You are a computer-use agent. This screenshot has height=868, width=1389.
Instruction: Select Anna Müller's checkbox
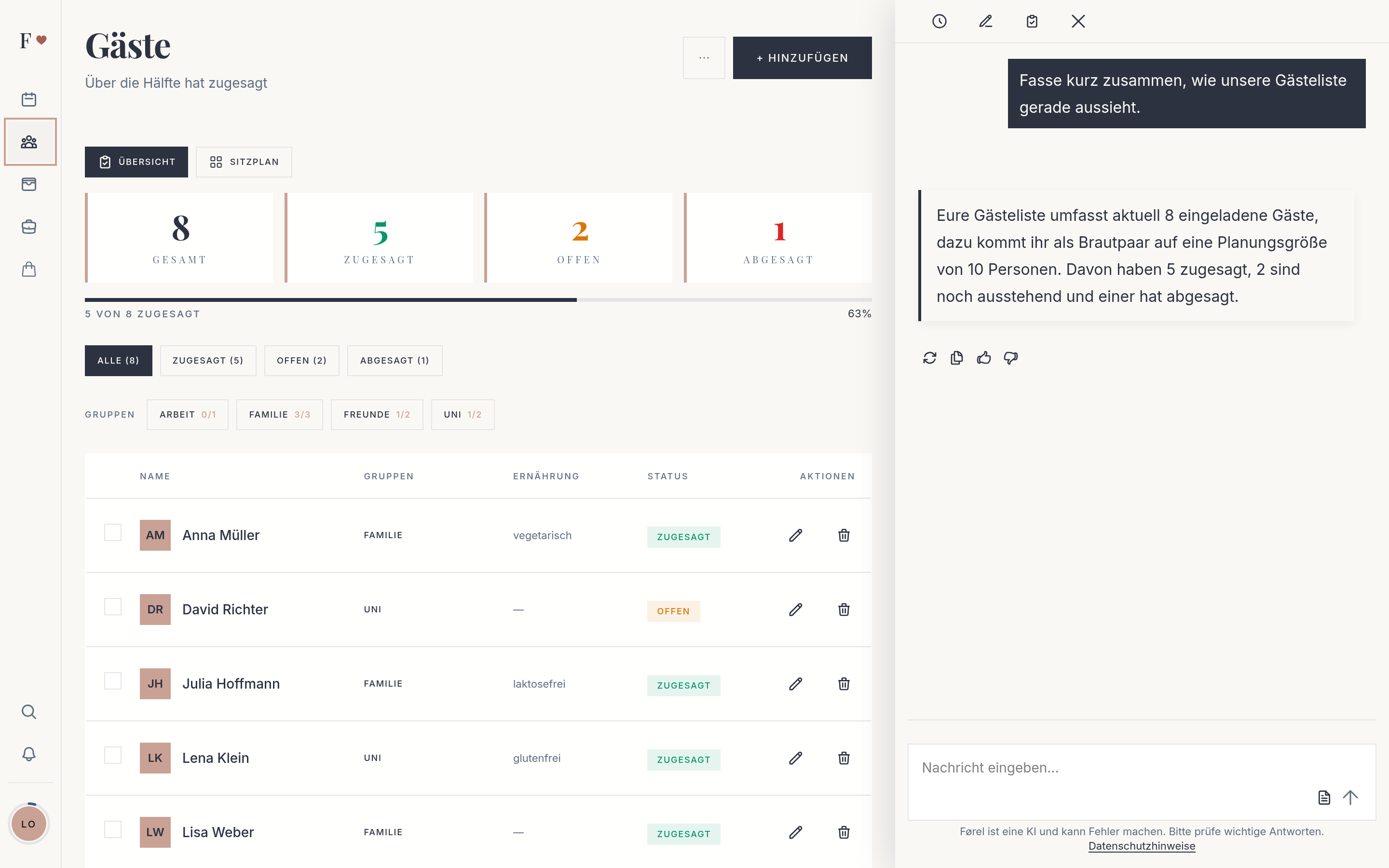point(112,533)
